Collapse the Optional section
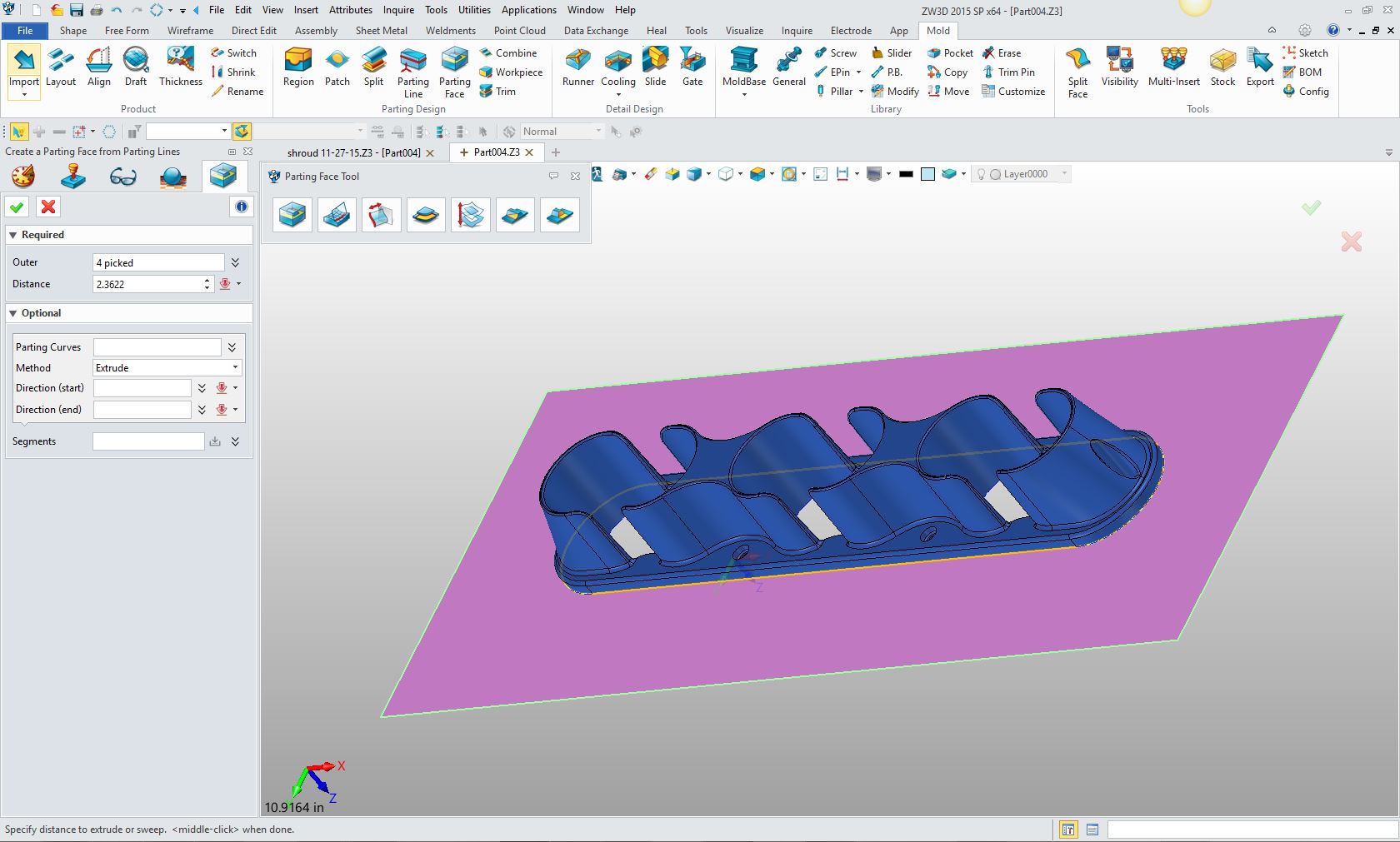 pos(13,313)
